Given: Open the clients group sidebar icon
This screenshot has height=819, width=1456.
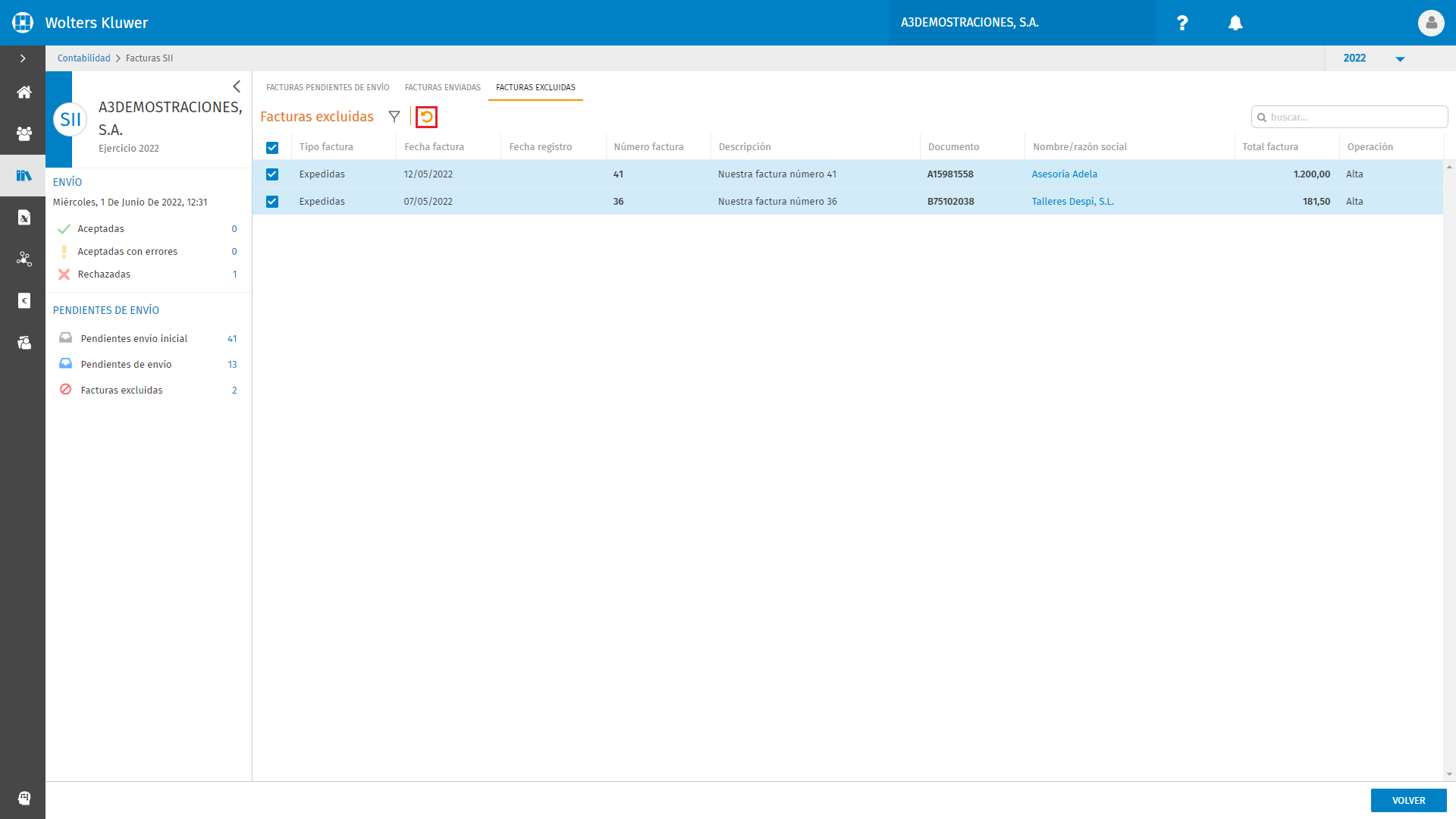Looking at the screenshot, I should coord(24,134).
